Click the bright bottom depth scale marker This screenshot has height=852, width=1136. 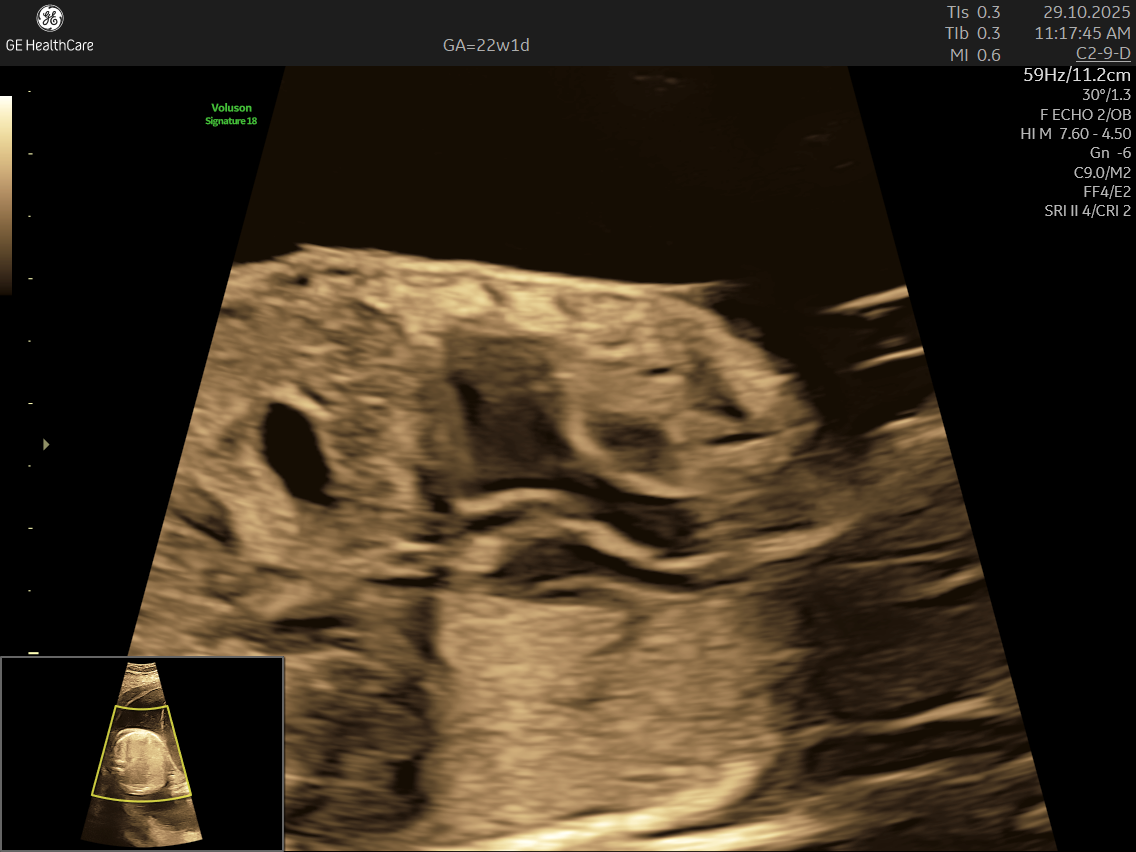point(33,652)
